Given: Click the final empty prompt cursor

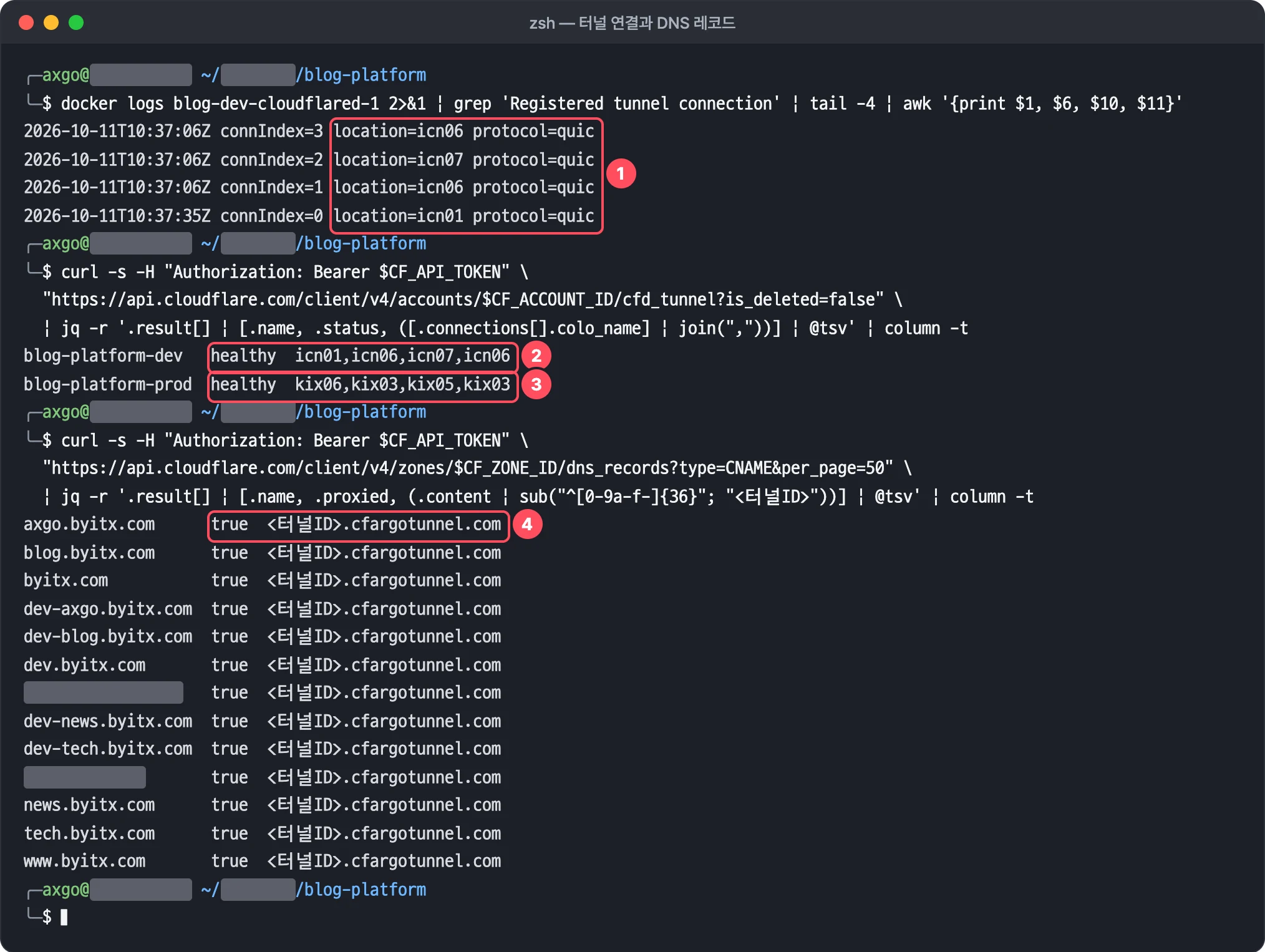Looking at the screenshot, I should pyautogui.click(x=64, y=917).
